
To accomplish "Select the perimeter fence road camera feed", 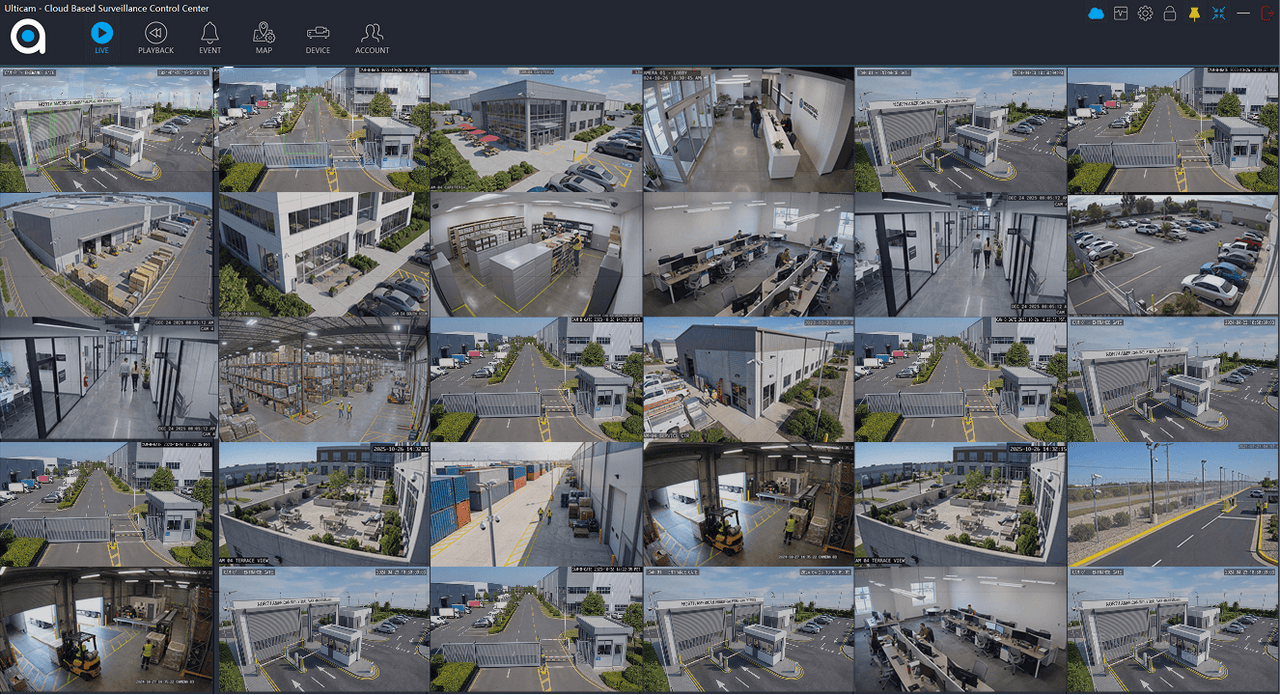I will click(1172, 504).
